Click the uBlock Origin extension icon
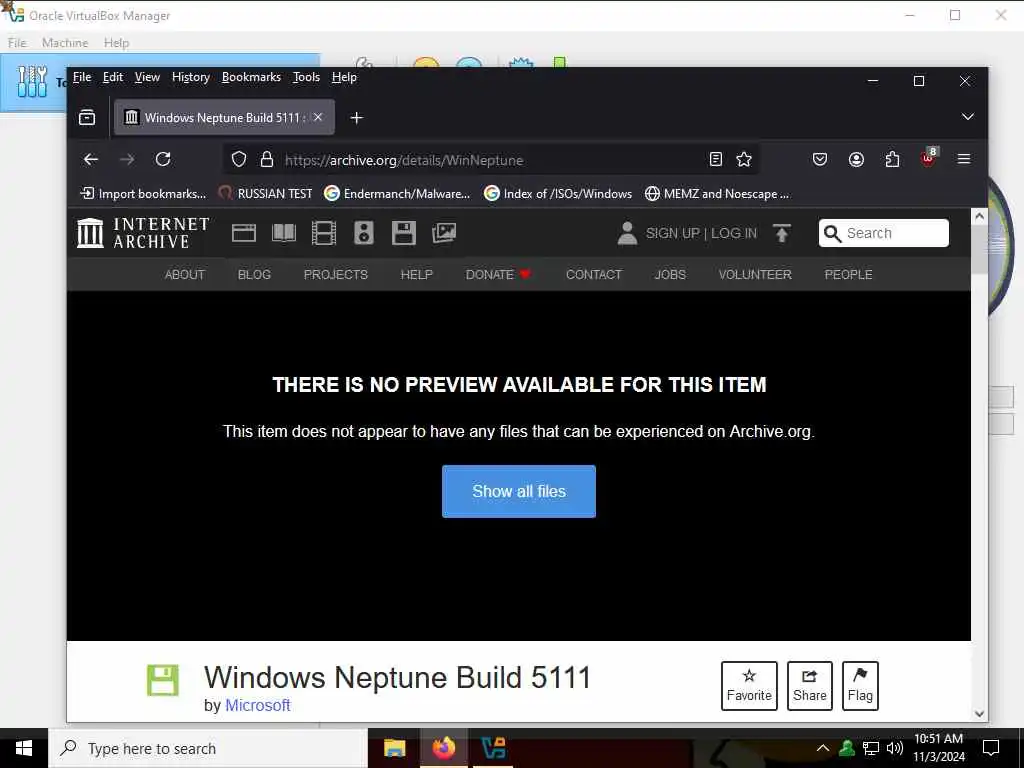 click(x=929, y=157)
